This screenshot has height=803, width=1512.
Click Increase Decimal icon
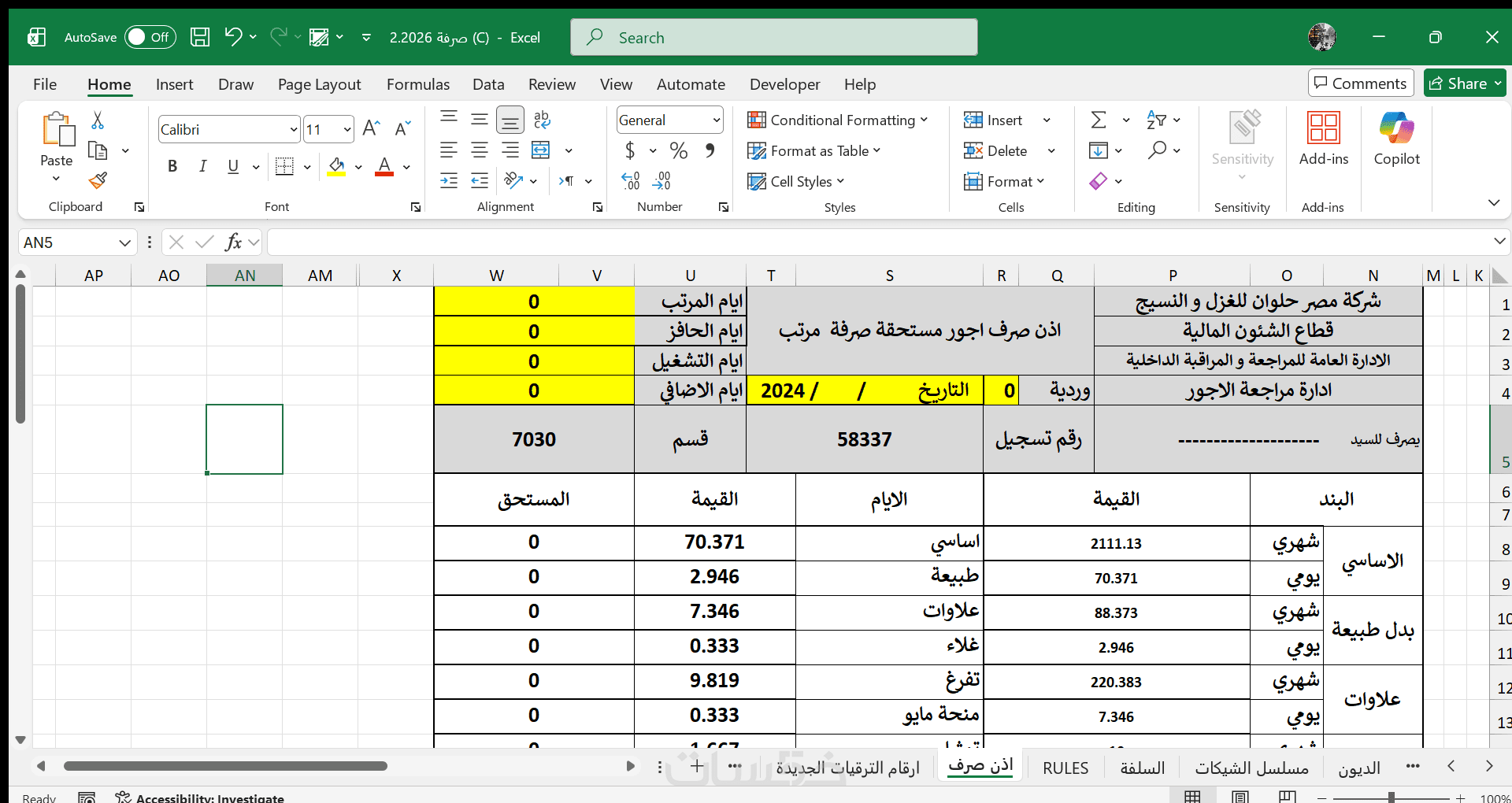tap(630, 181)
